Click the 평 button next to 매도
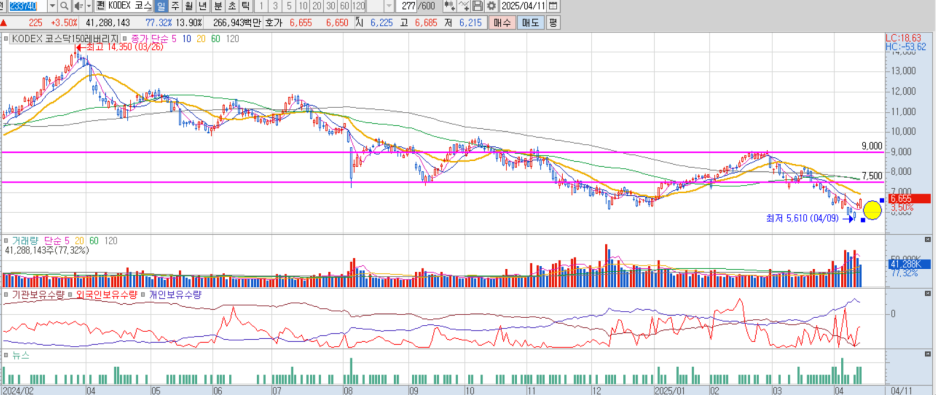The width and height of the screenshot is (936, 395). coord(553,23)
